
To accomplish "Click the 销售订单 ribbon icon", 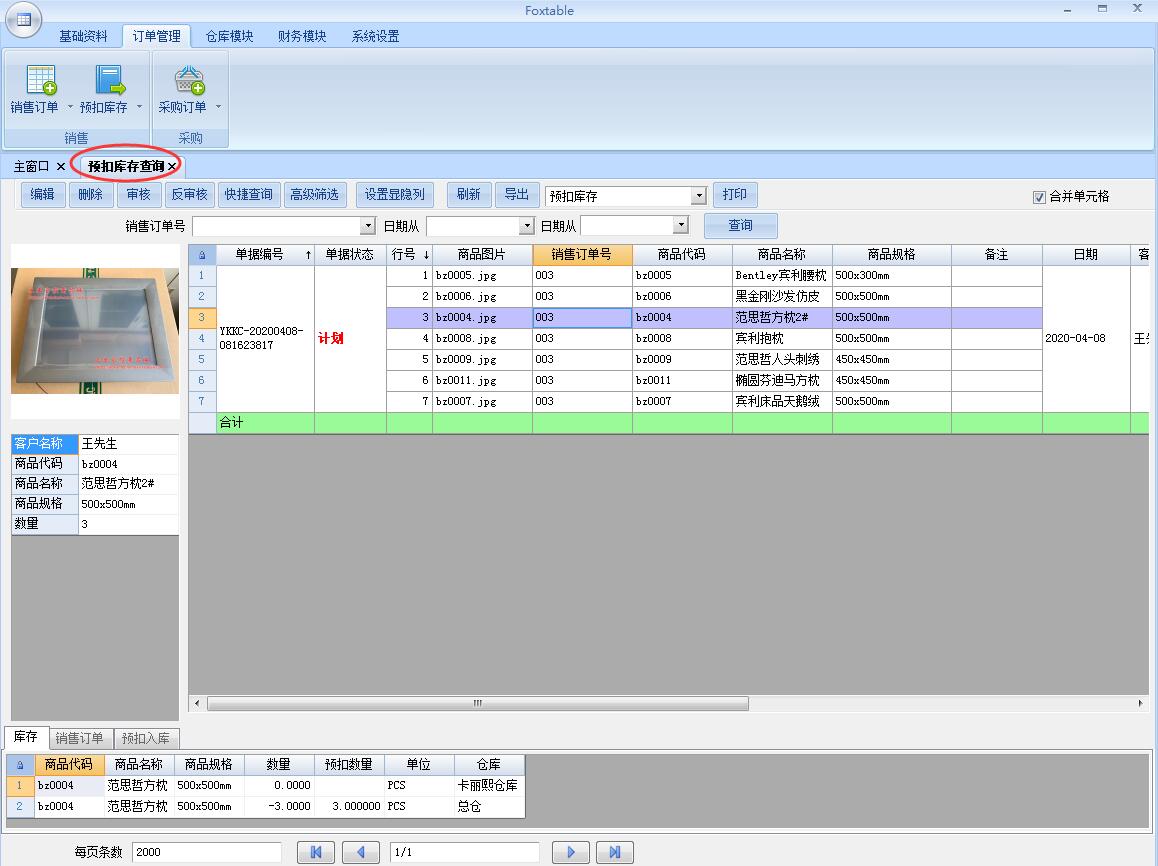I will (x=40, y=81).
